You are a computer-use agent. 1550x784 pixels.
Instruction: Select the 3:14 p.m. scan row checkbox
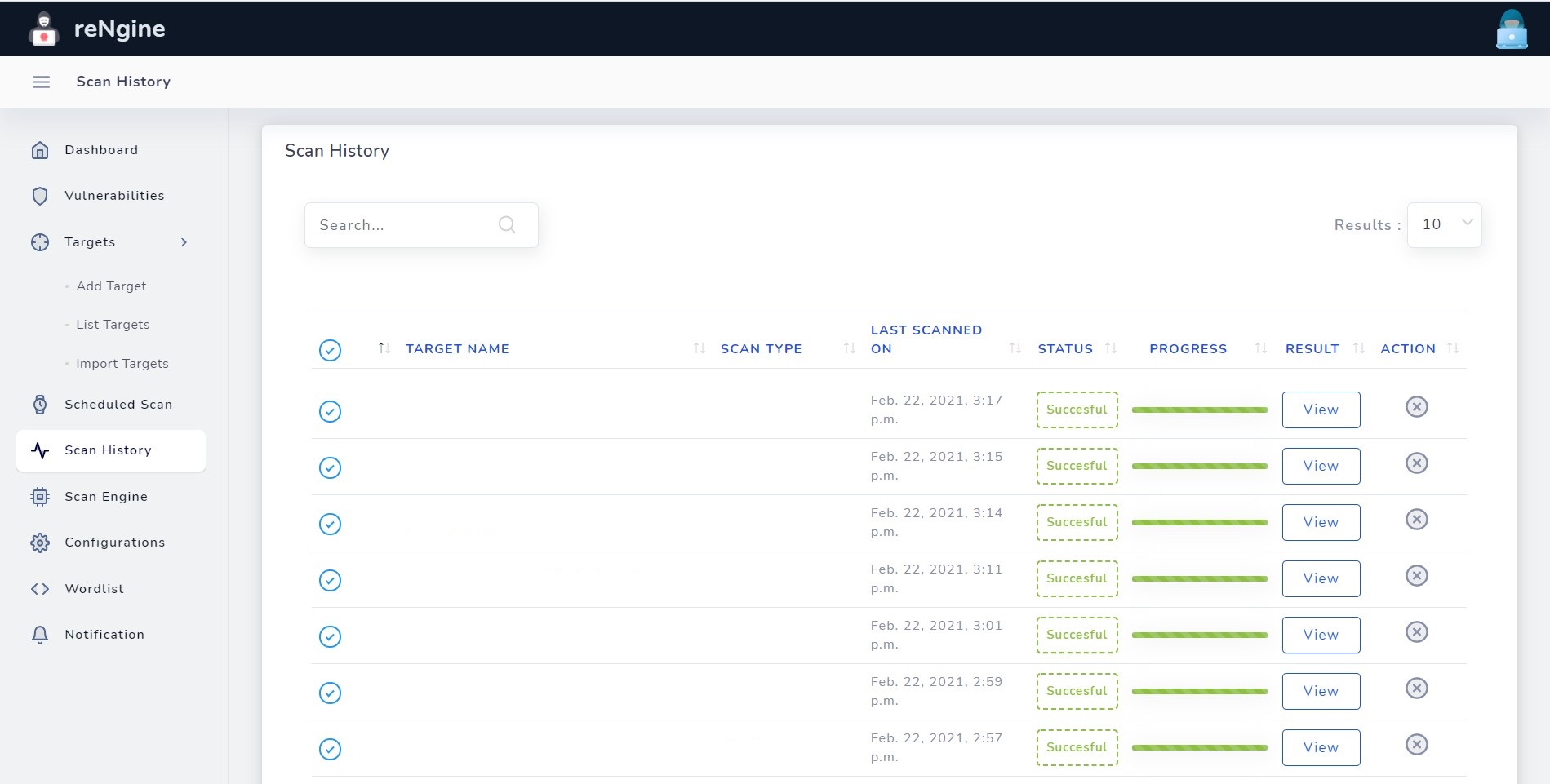click(x=330, y=524)
